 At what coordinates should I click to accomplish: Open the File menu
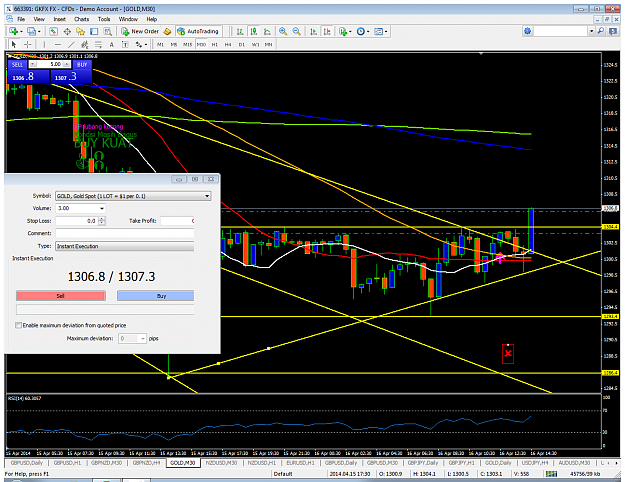(21, 19)
